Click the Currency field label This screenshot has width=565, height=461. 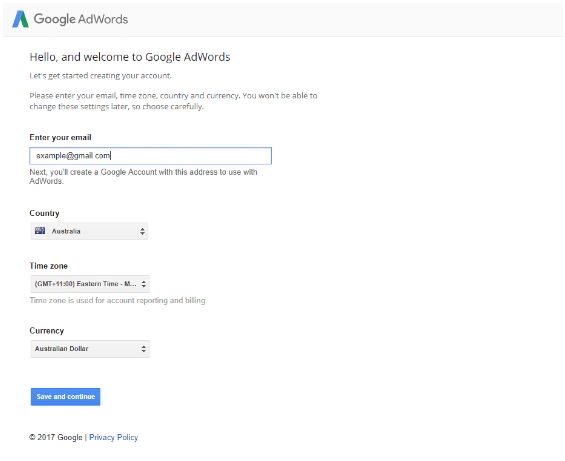(x=47, y=331)
